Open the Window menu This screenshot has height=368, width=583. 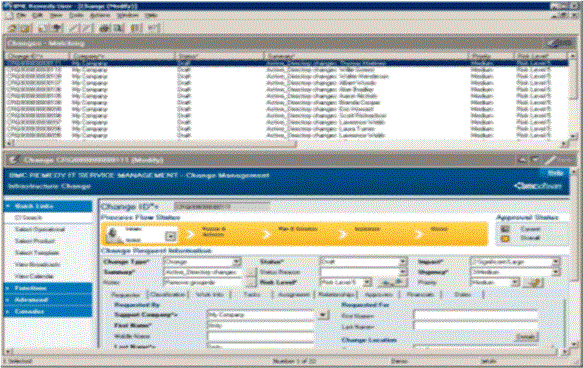click(x=128, y=15)
